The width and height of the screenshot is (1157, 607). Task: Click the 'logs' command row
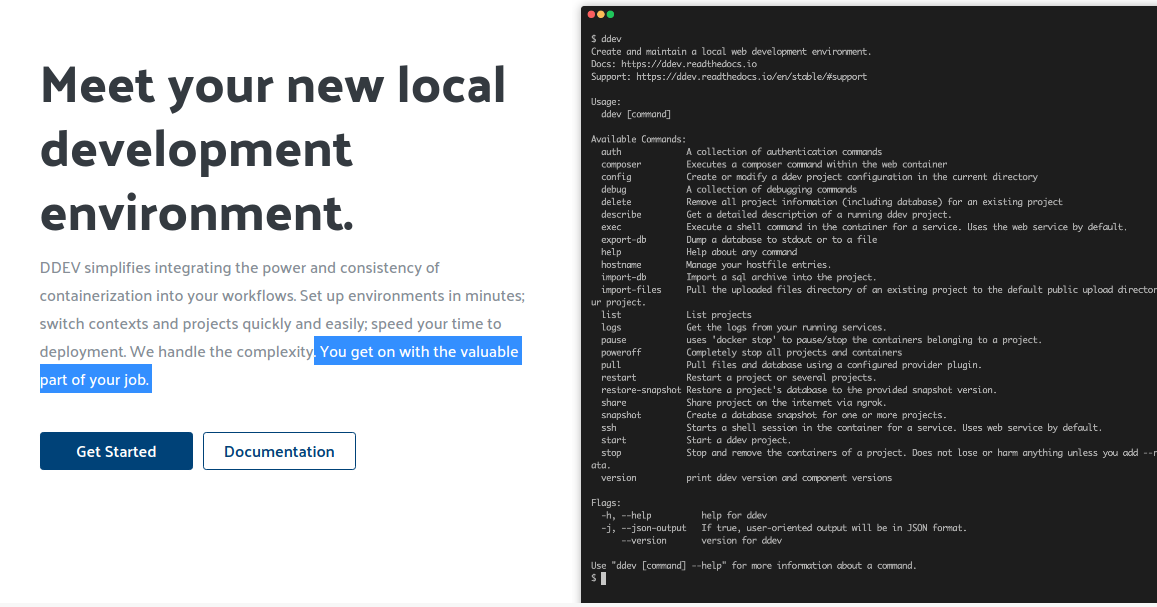tap(744, 327)
